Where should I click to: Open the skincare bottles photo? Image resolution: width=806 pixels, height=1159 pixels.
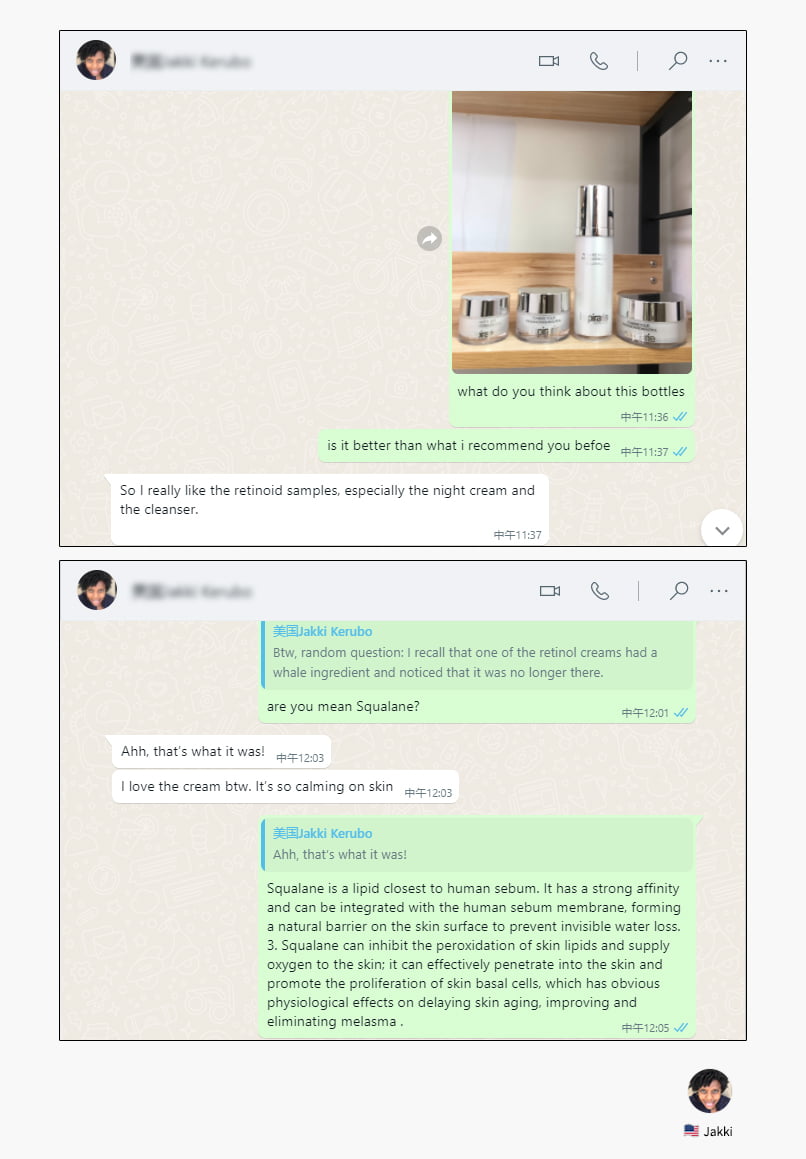[572, 232]
